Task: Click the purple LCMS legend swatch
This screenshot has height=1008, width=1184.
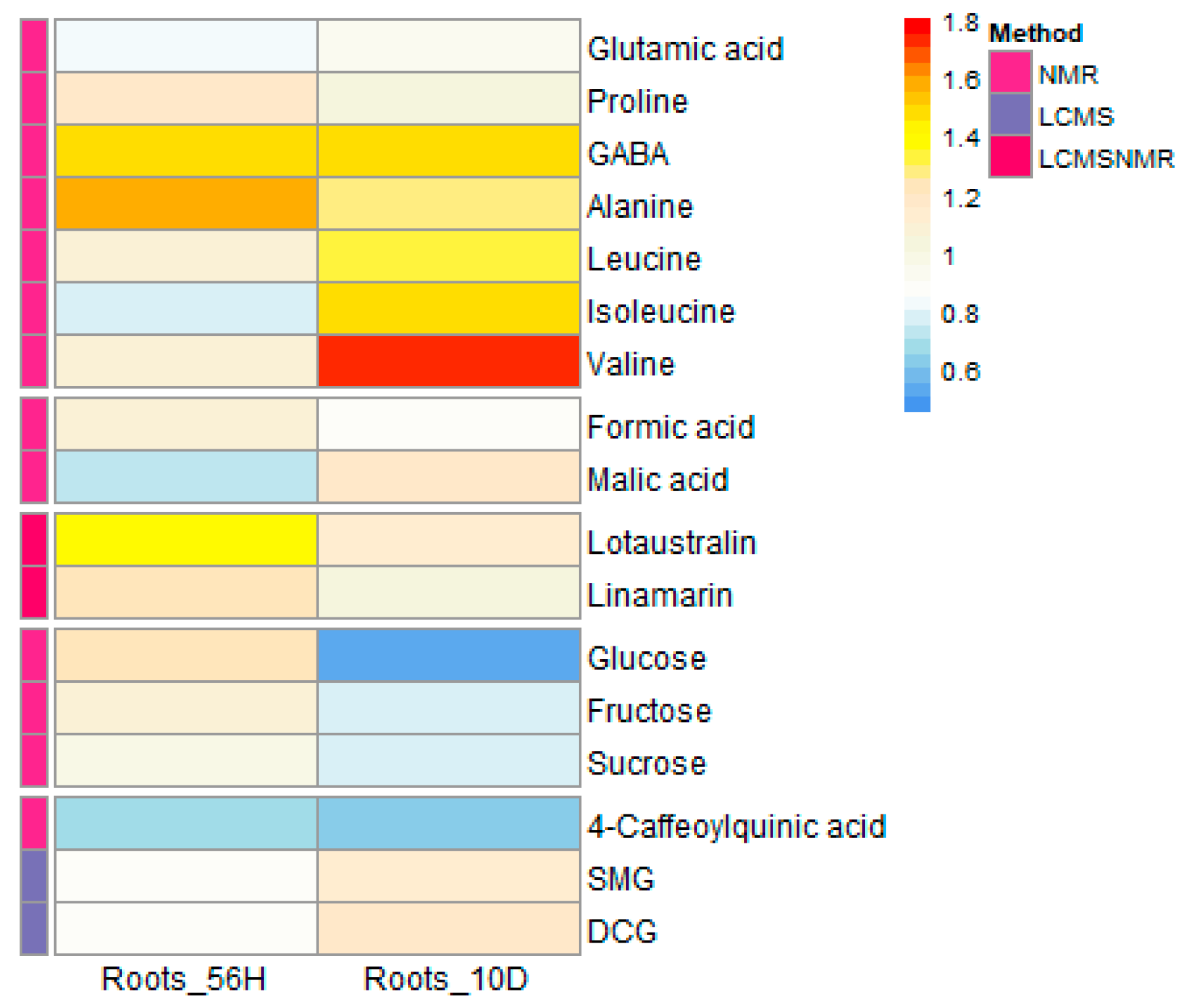Action: [1010, 115]
